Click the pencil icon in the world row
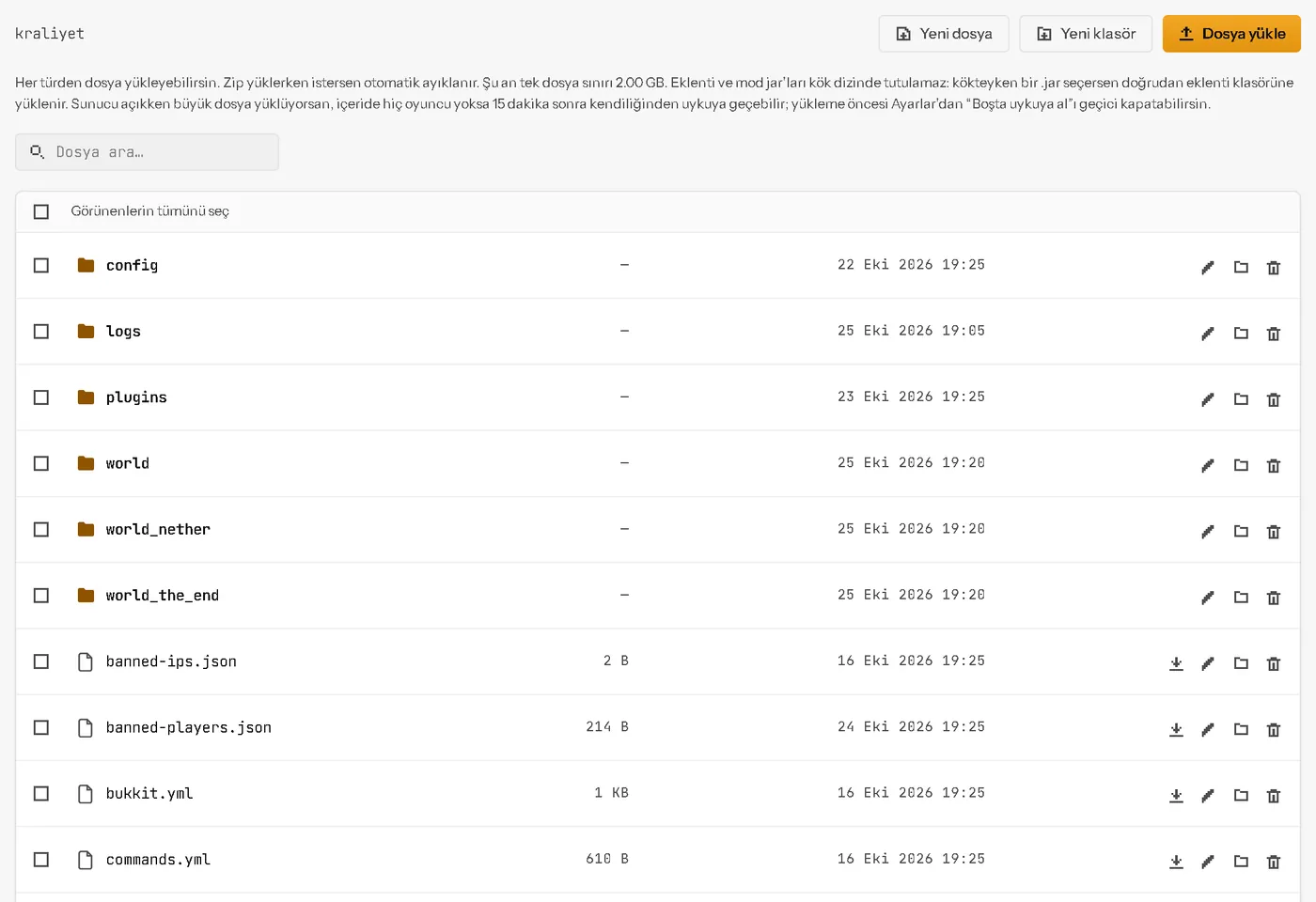 [1208, 465]
